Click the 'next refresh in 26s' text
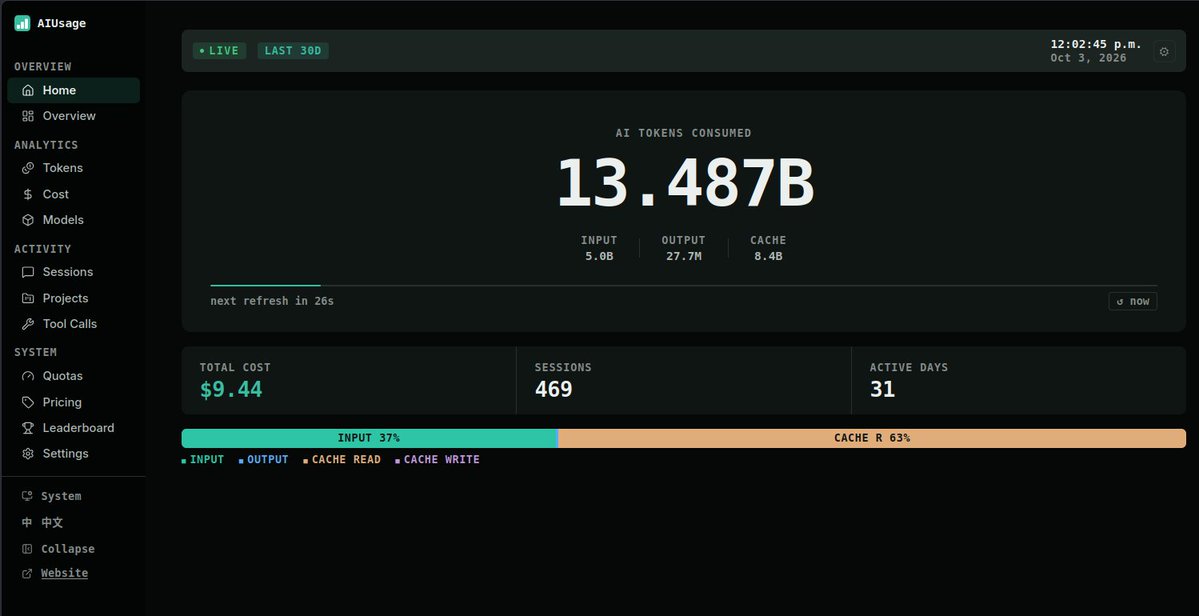Screen dimensions: 1199x616 tap(272, 301)
